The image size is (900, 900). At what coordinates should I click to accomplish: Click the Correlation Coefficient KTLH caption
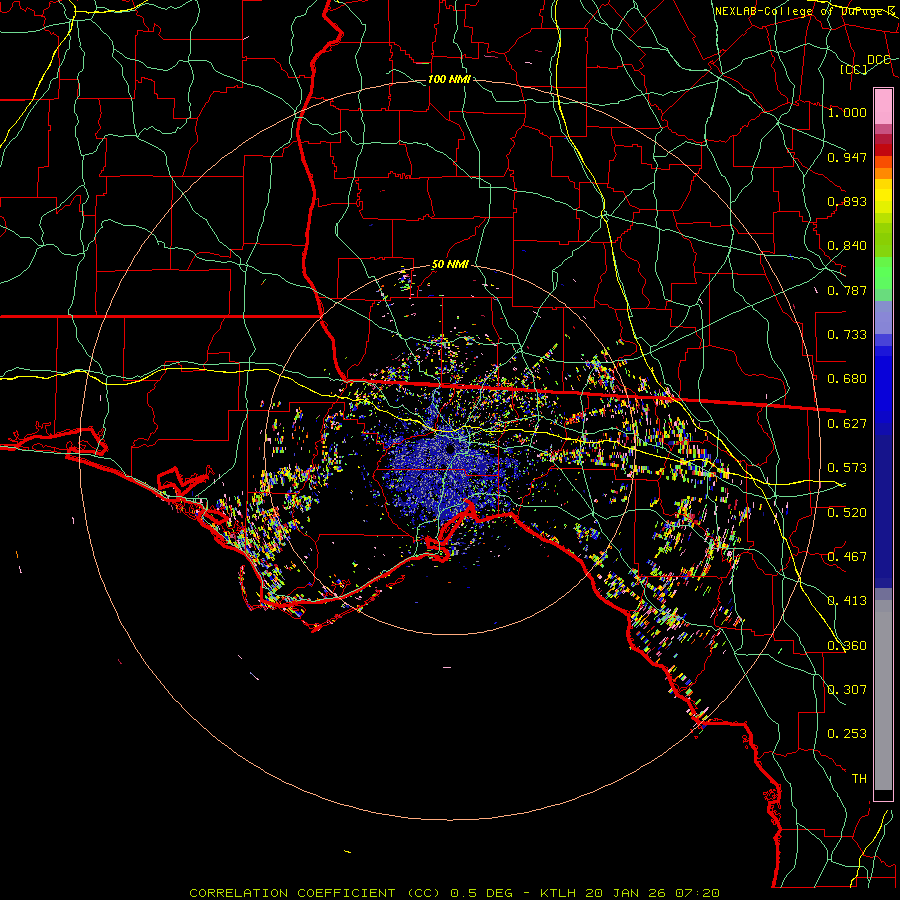[454, 893]
